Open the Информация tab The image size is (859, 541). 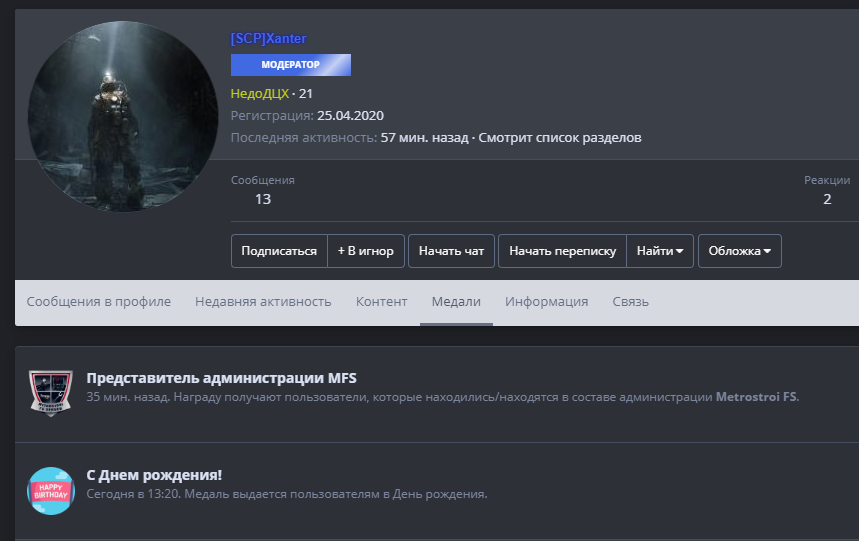click(547, 302)
